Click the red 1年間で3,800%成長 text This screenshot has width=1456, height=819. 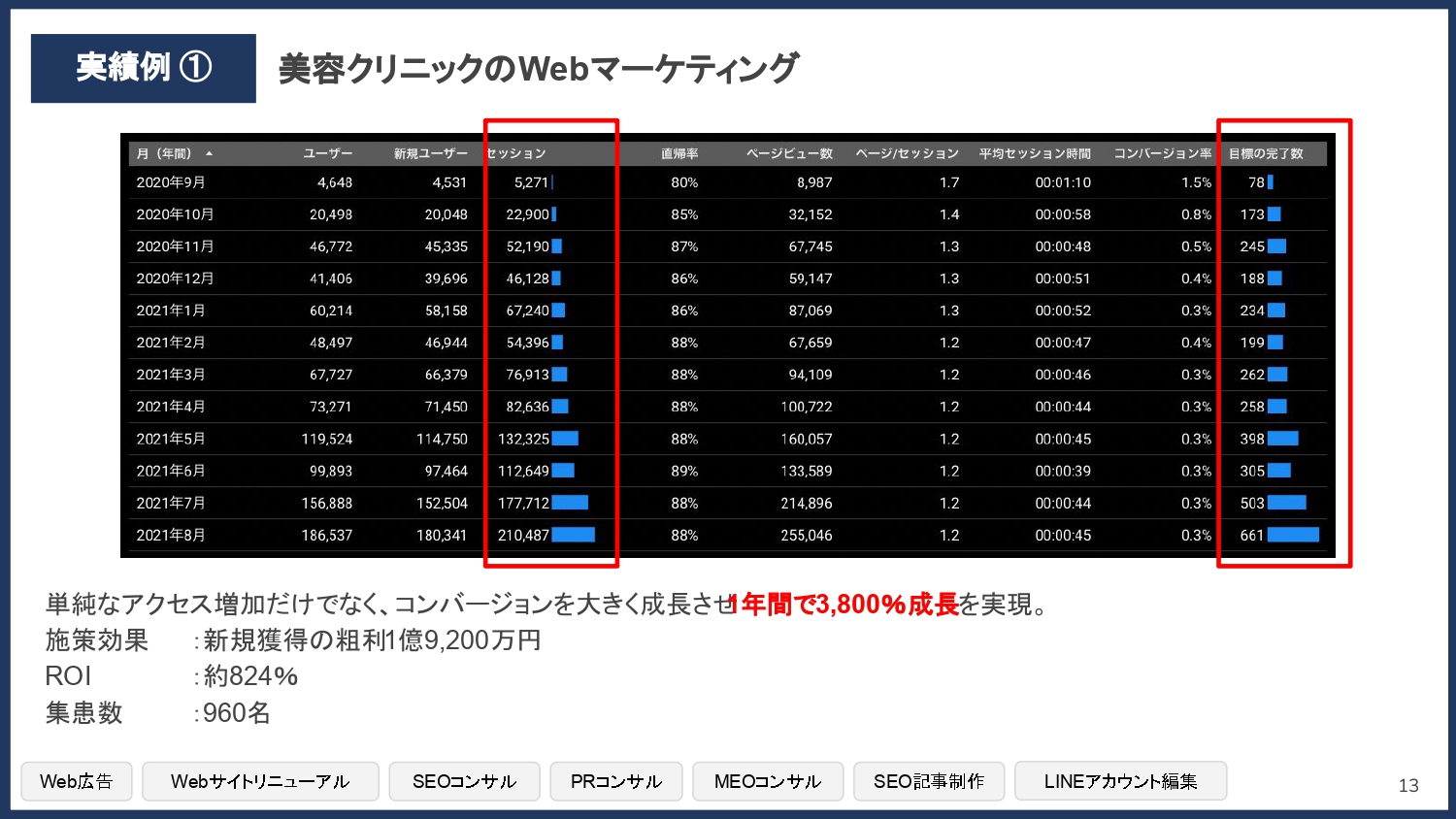[844, 605]
